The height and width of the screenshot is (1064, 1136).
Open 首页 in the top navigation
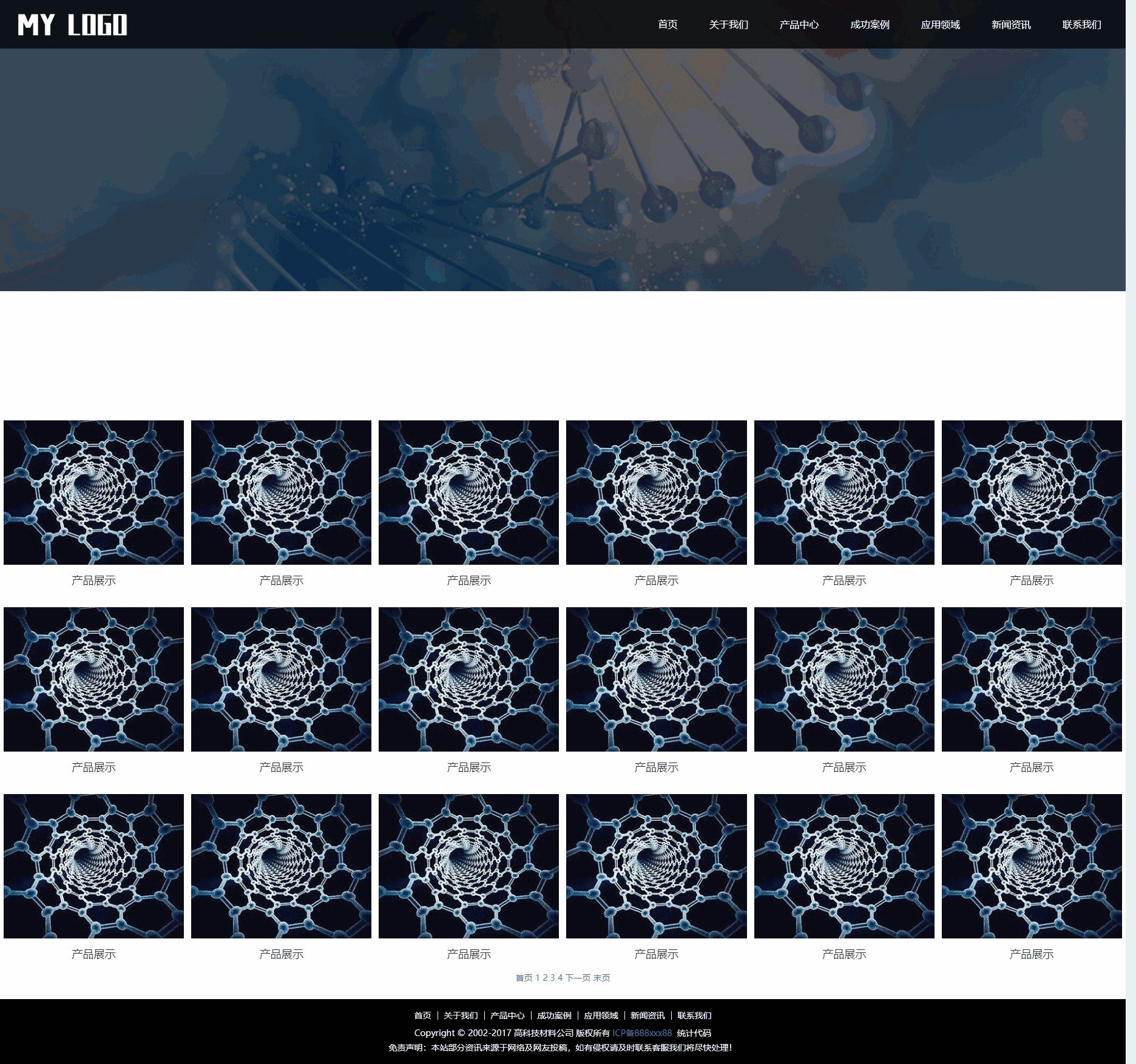(667, 25)
